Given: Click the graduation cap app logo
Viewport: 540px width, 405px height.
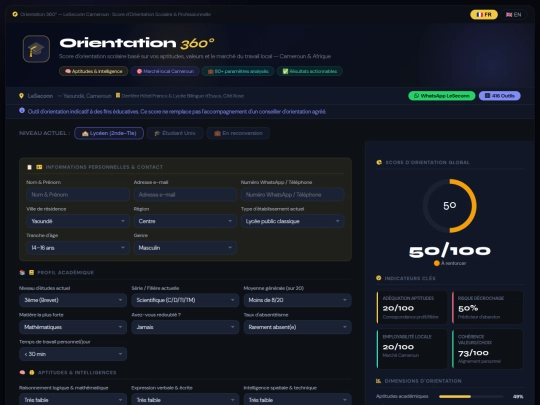Looking at the screenshot, I should (x=36, y=49).
